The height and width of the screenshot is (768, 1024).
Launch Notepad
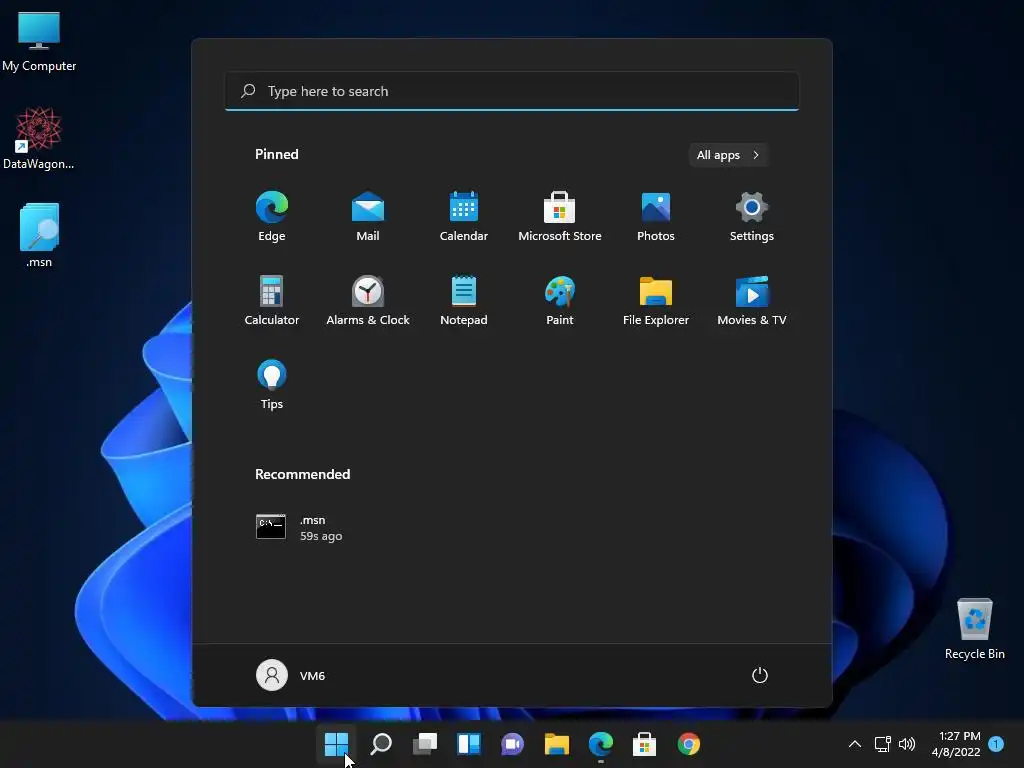click(464, 300)
